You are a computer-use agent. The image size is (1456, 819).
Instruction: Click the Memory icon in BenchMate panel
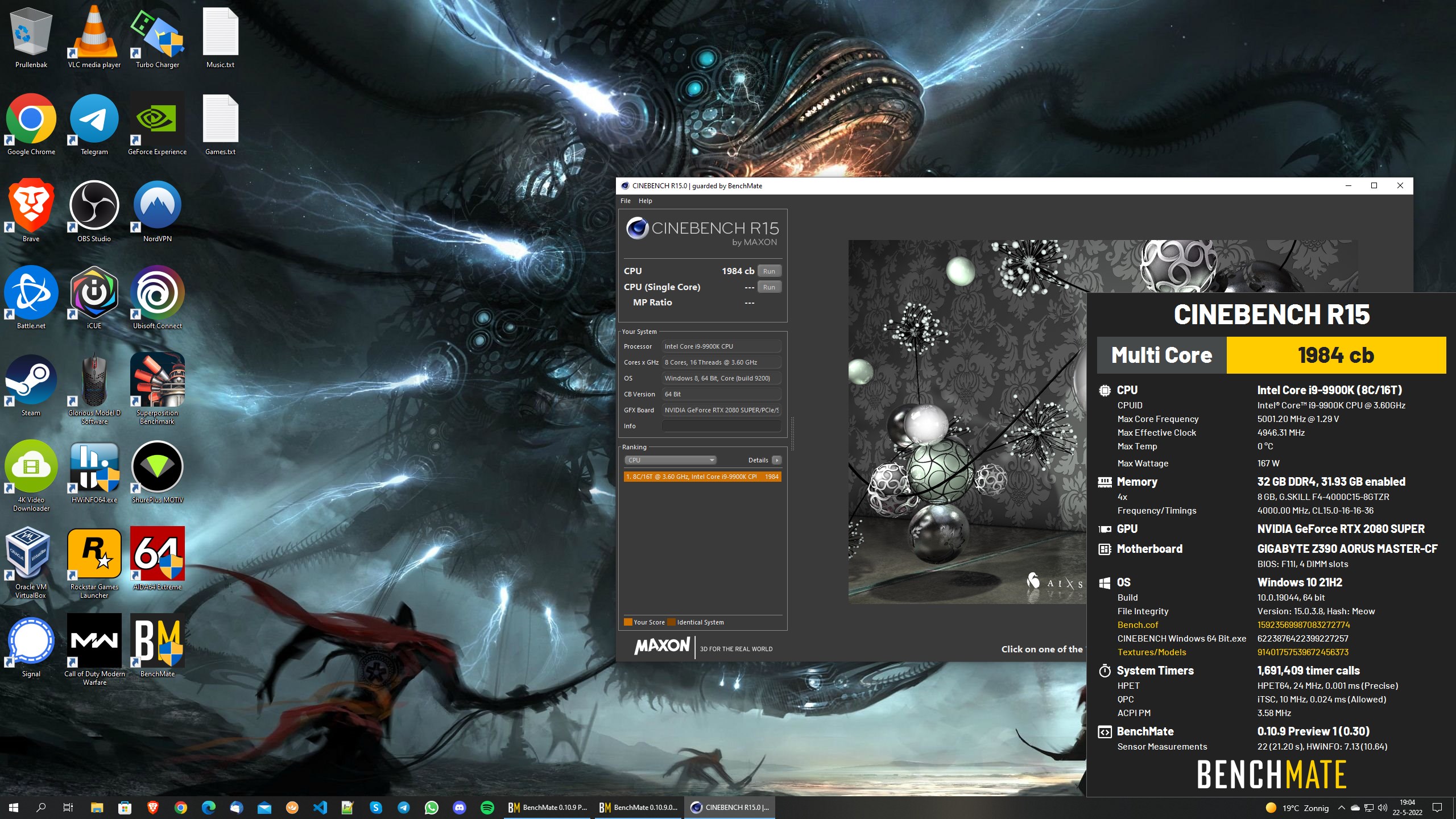(1105, 482)
